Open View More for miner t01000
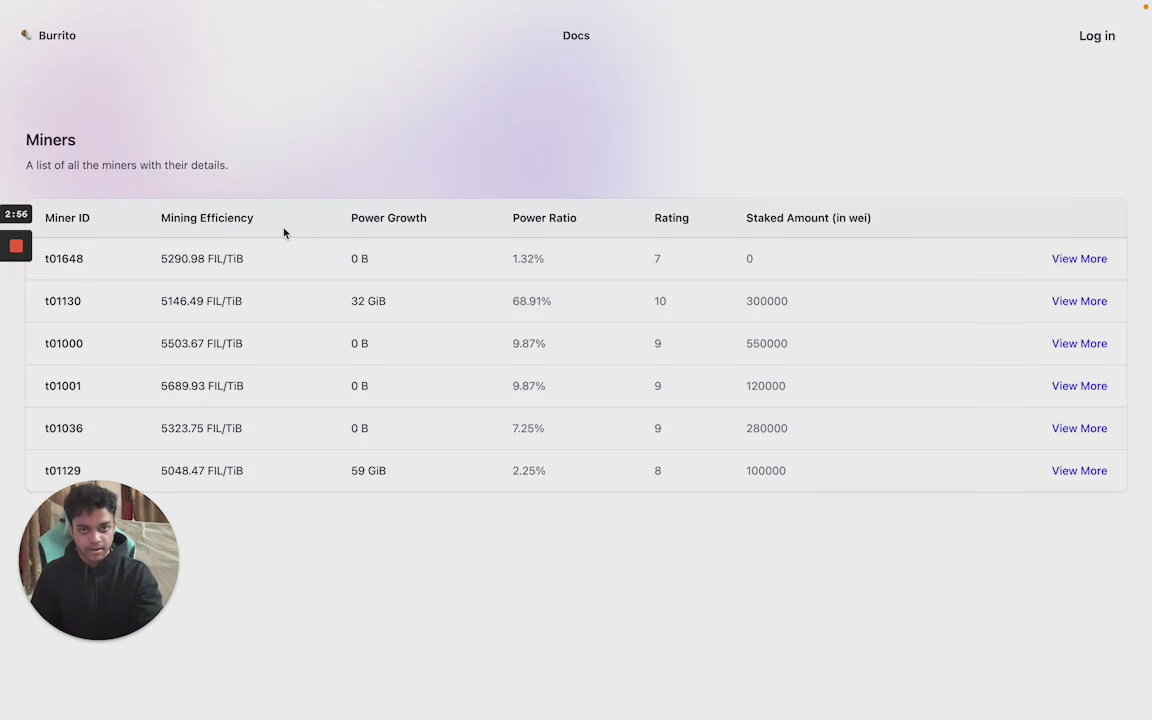The image size is (1152, 720). (1079, 343)
